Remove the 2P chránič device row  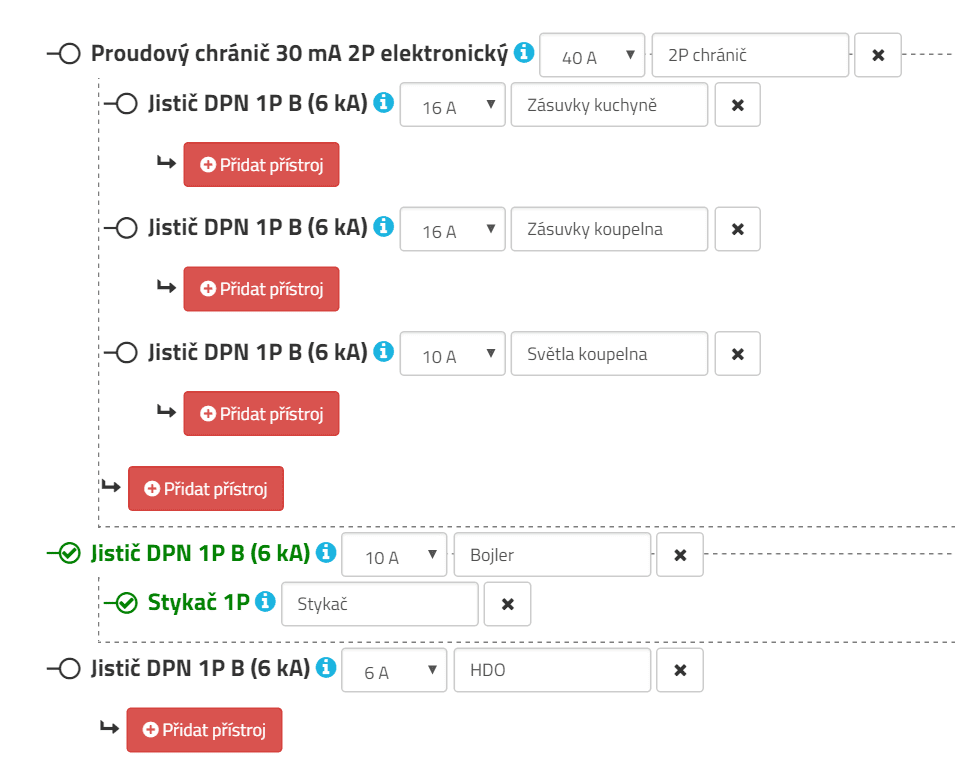point(878,56)
